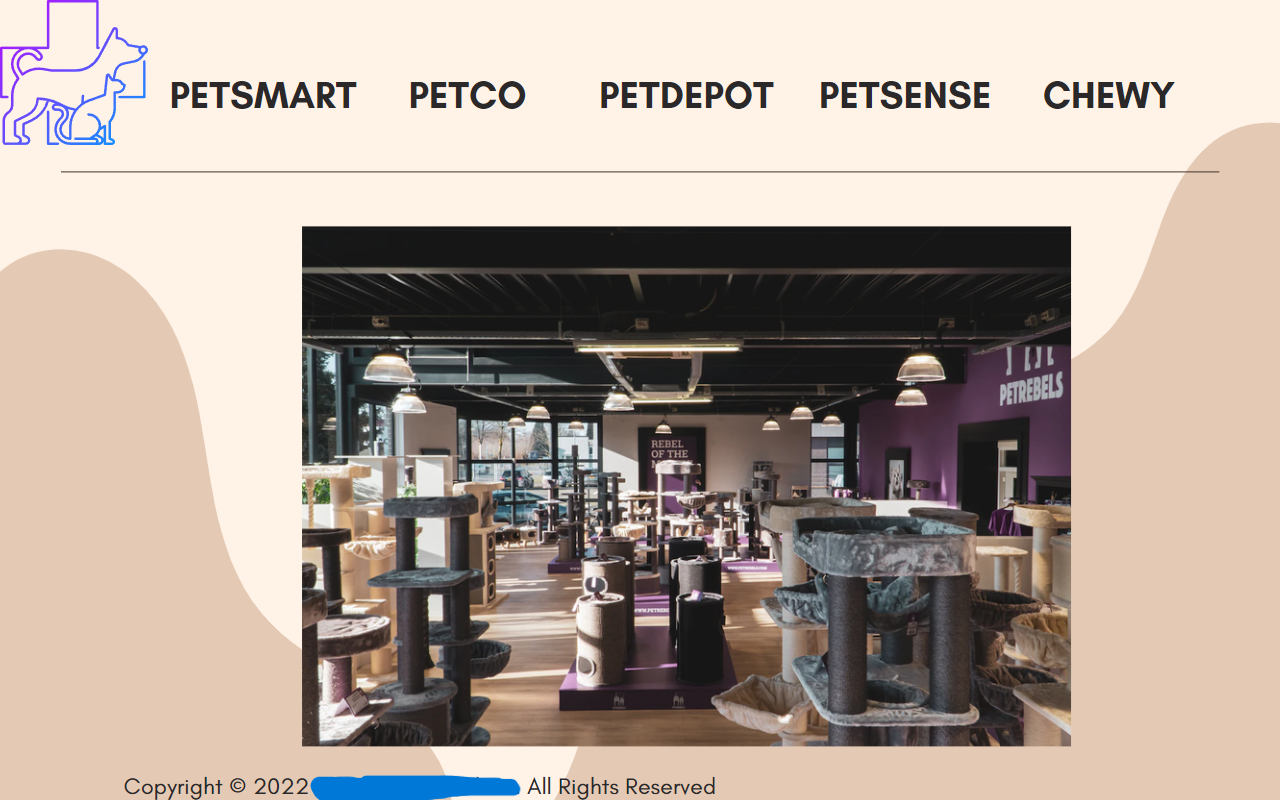Click the blue redacted name in footer
The width and height of the screenshot is (1280, 800).
click(x=416, y=787)
